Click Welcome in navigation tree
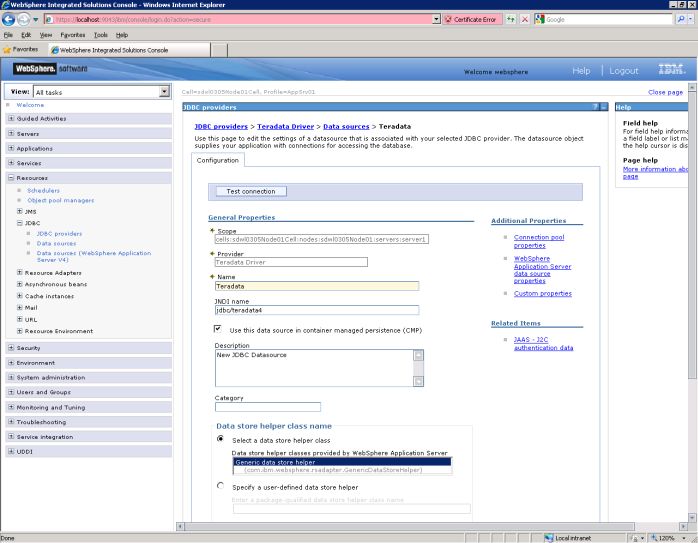 point(30,105)
